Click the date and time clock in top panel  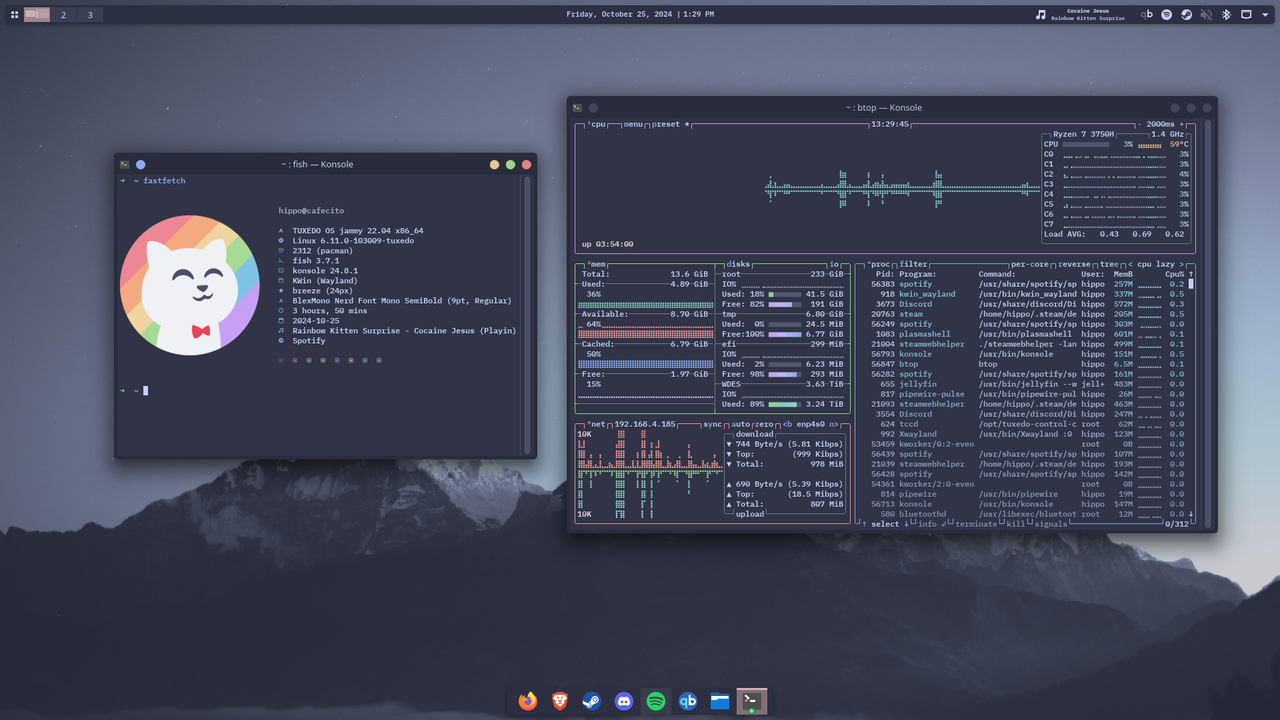pos(640,14)
